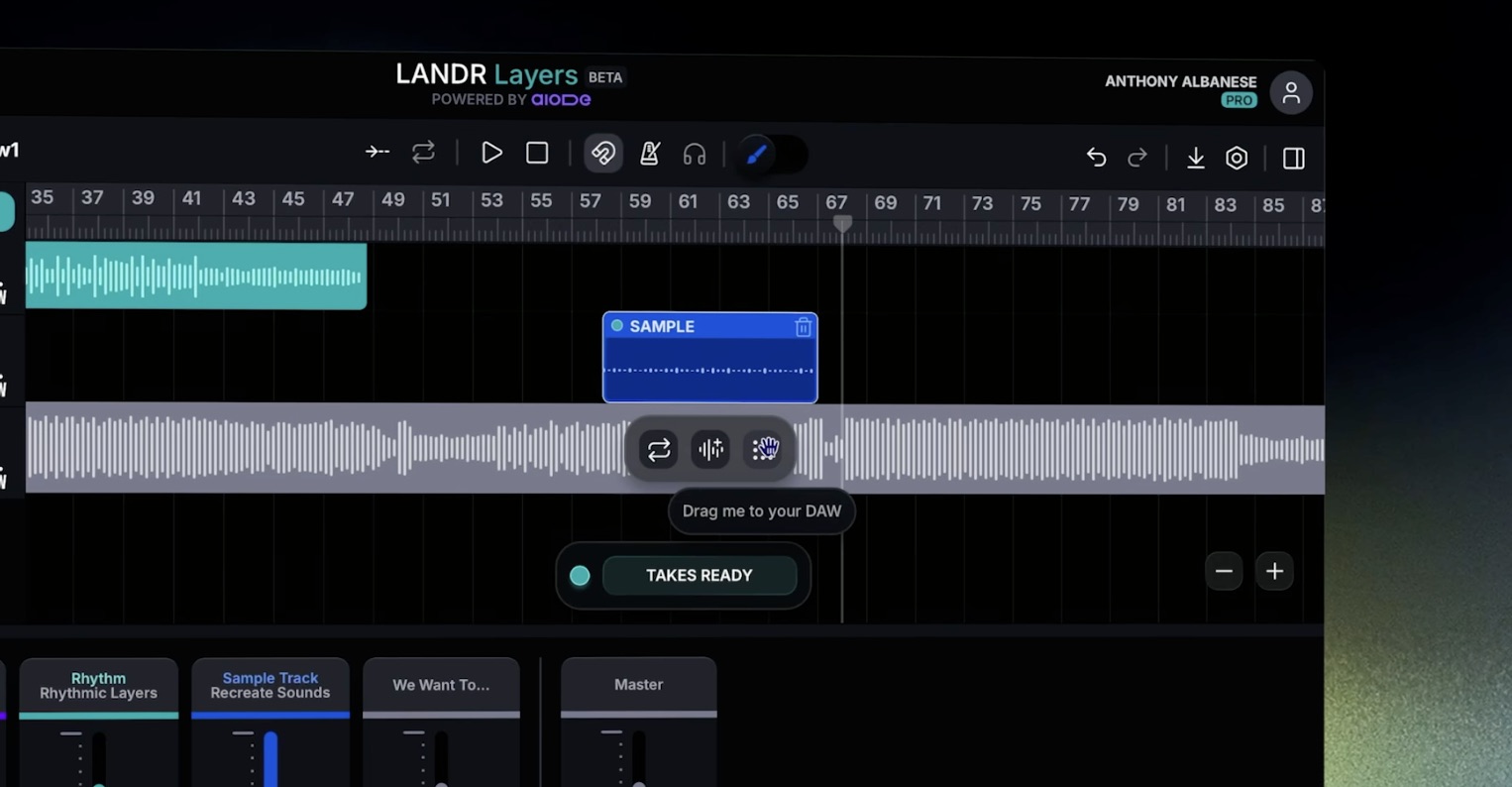Click the download export icon
1512x787 pixels.
1196,158
